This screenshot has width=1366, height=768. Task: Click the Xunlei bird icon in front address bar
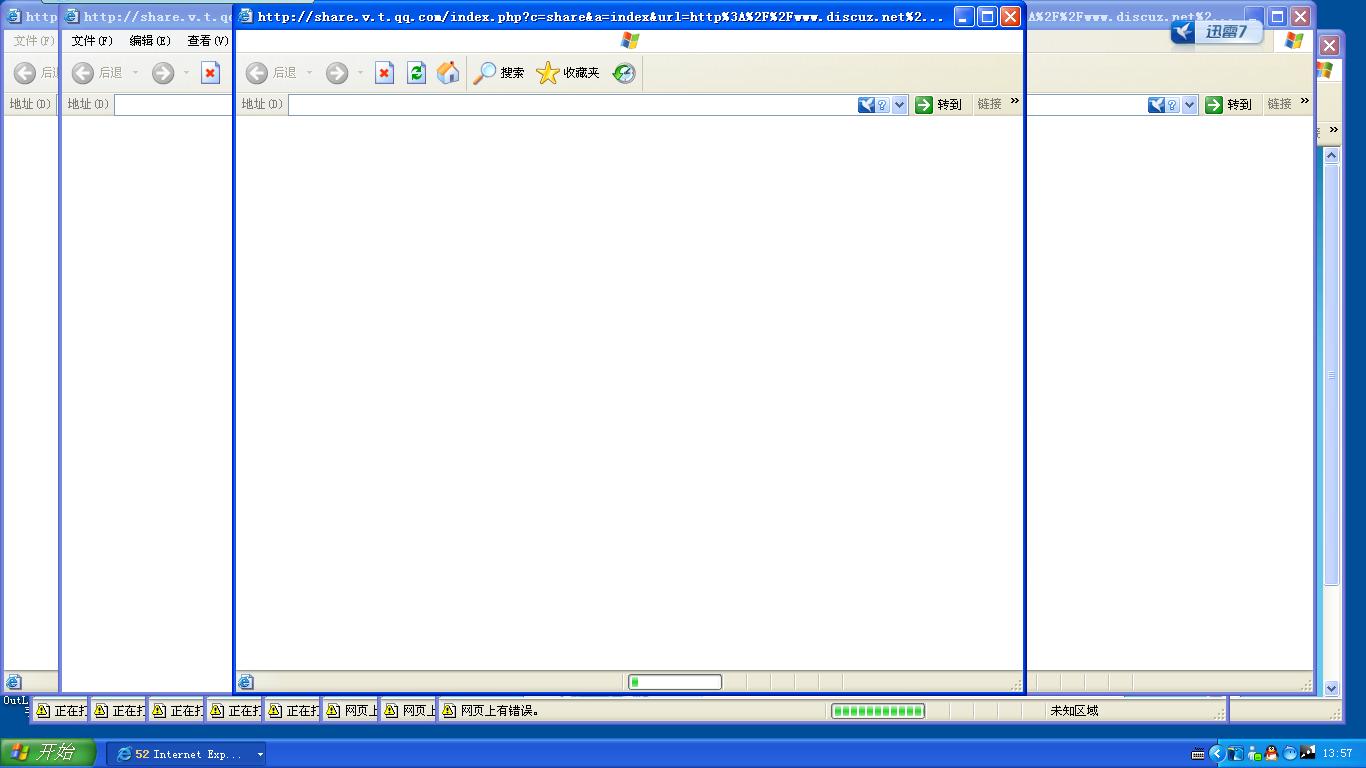[x=866, y=104]
